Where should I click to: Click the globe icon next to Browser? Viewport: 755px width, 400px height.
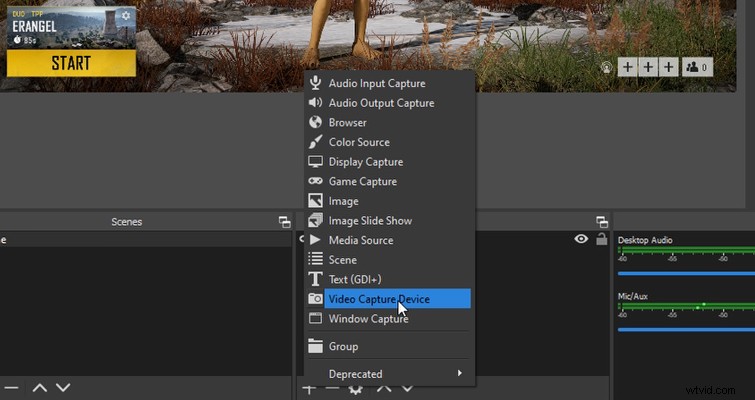[x=315, y=122]
